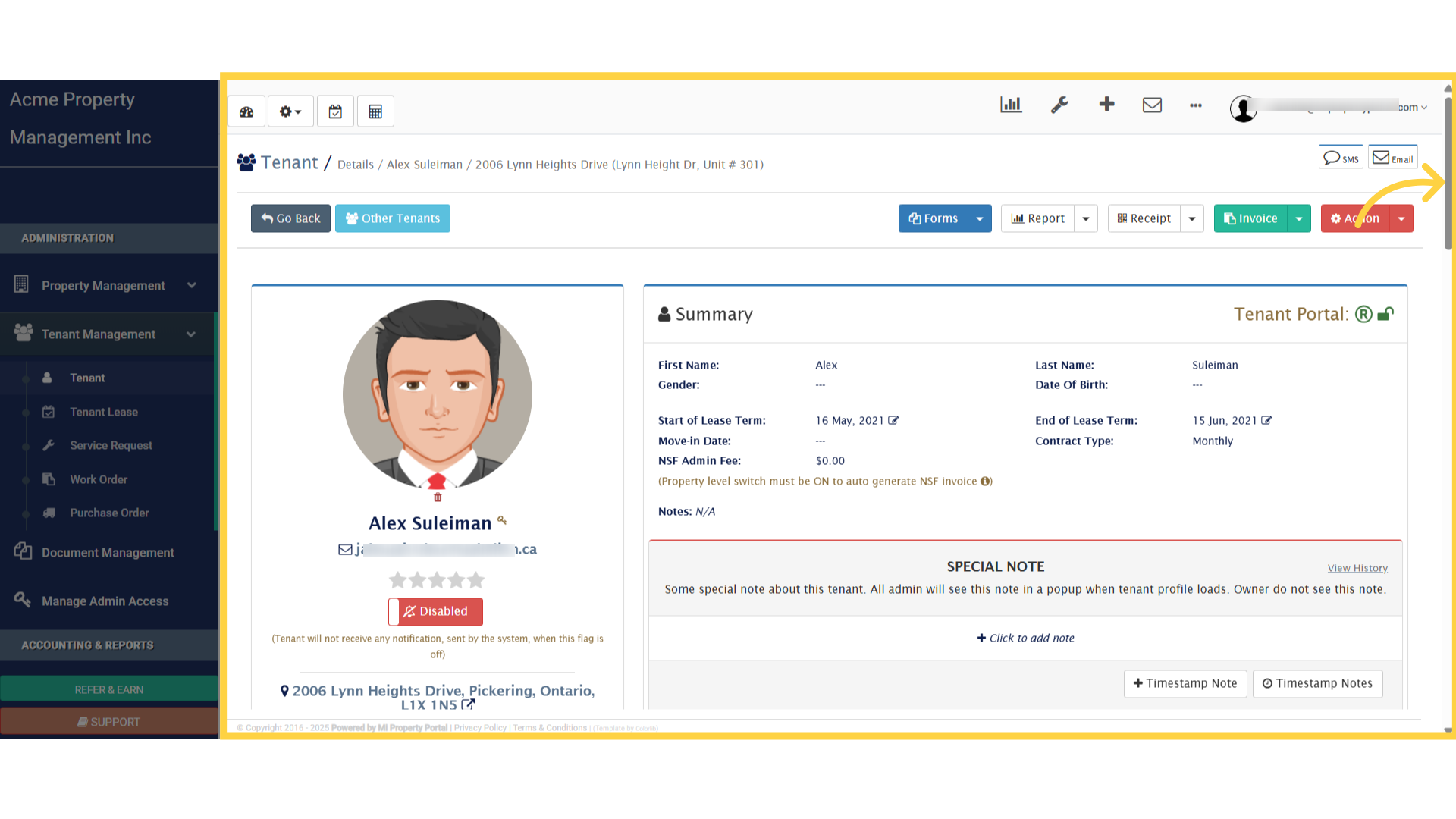Screen dimensions: 1456x819
Task: View Other Tenants
Action: (x=393, y=218)
